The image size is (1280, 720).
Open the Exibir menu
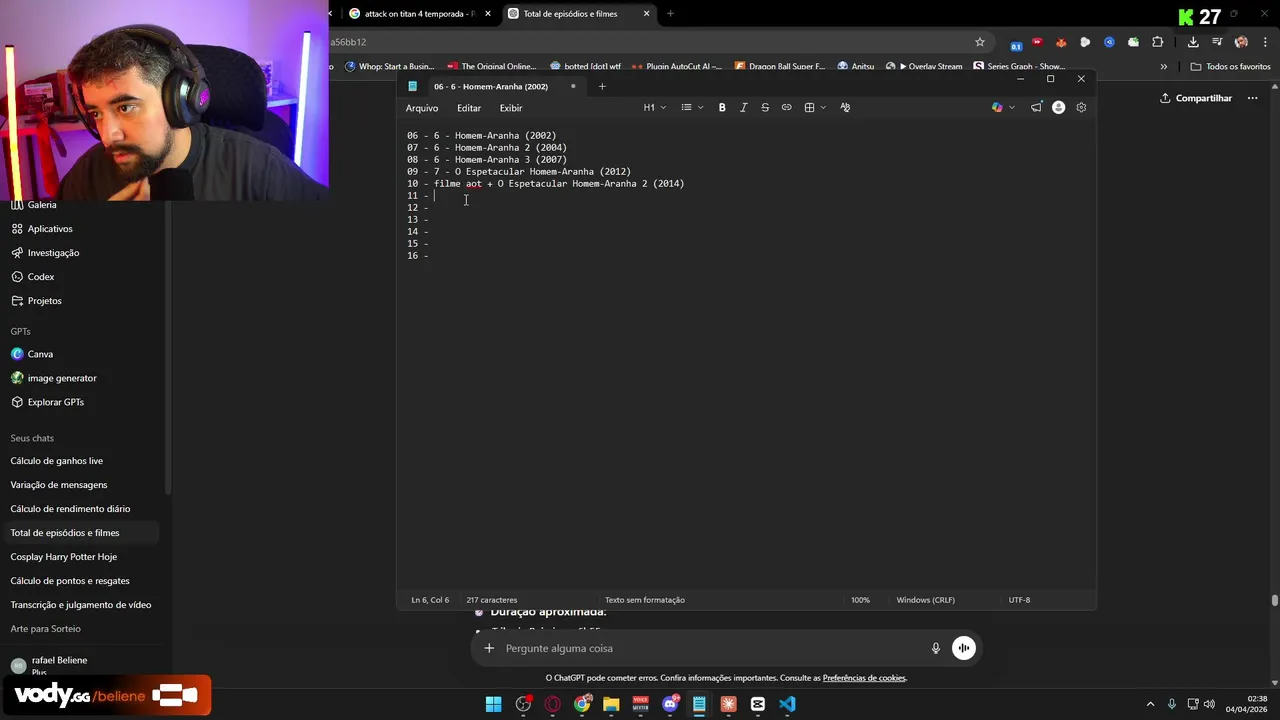pos(511,108)
